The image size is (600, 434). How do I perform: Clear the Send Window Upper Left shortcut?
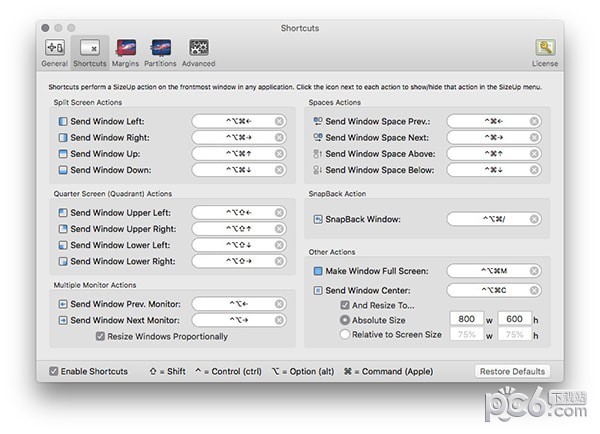[x=279, y=212]
